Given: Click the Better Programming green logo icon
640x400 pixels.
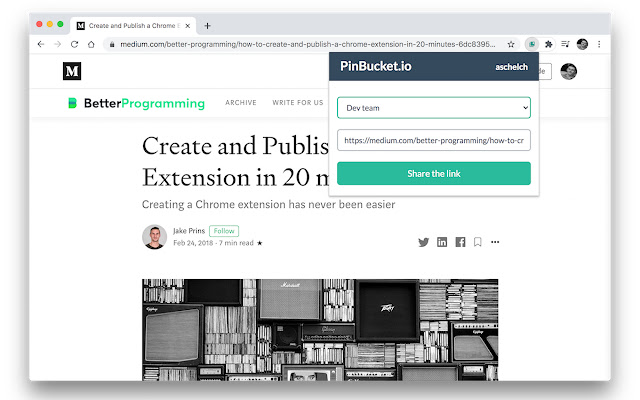Looking at the screenshot, I should pyautogui.click(x=72, y=103).
